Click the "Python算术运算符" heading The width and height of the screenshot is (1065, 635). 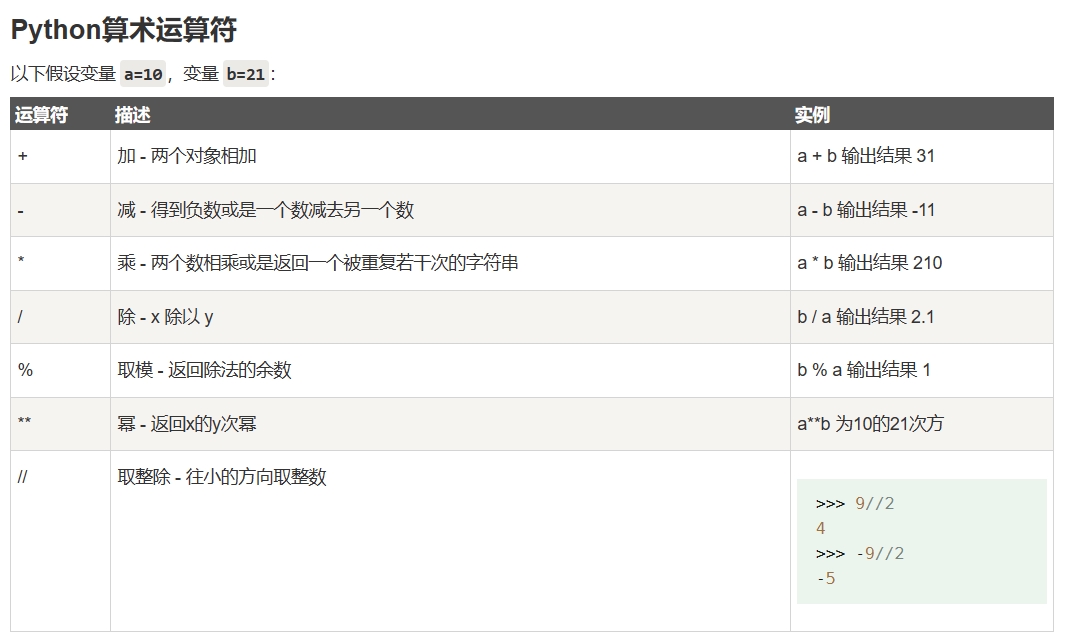coord(123,30)
